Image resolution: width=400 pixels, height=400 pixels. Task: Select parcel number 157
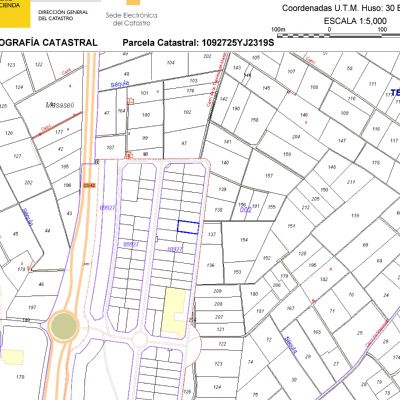269,176
